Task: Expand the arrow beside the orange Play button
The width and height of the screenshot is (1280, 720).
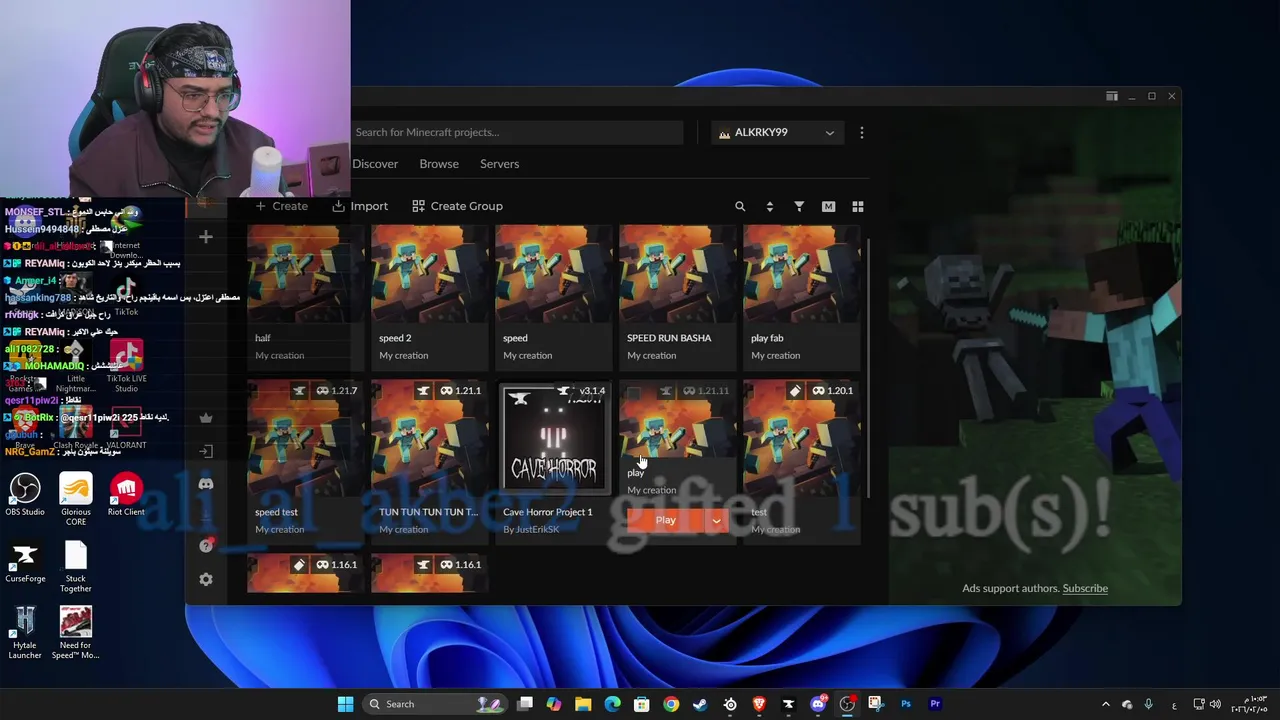Action: 716,520
